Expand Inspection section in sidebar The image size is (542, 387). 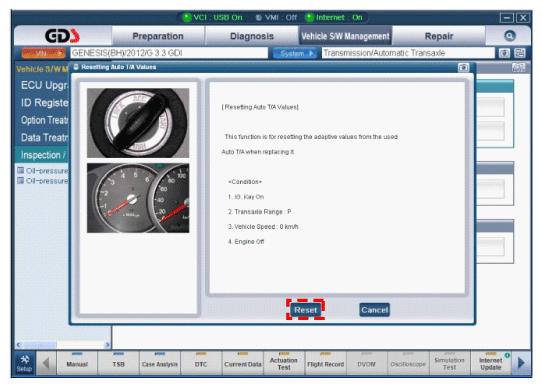42,155
